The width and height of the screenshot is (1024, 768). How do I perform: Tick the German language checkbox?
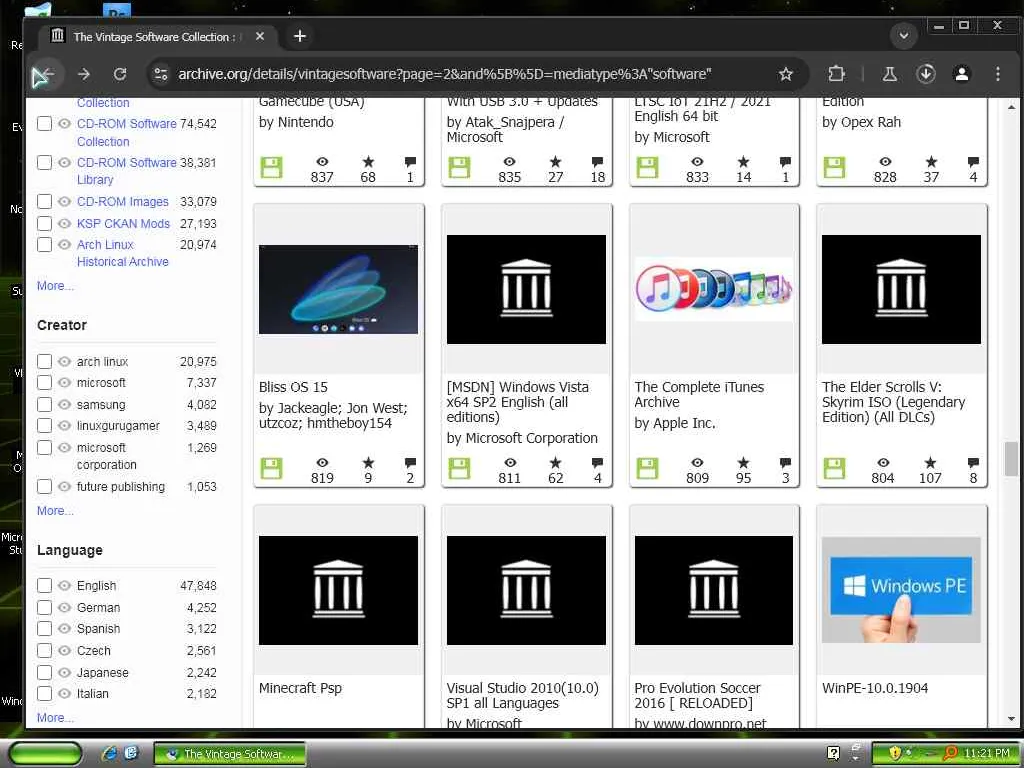(x=44, y=607)
